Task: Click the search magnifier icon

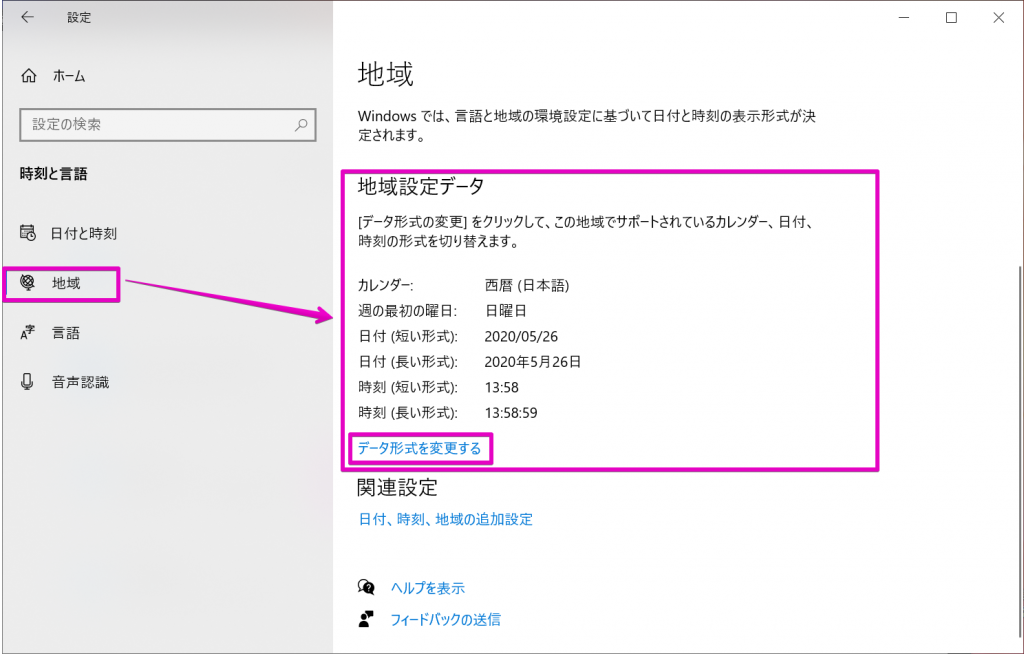Action: [x=301, y=125]
